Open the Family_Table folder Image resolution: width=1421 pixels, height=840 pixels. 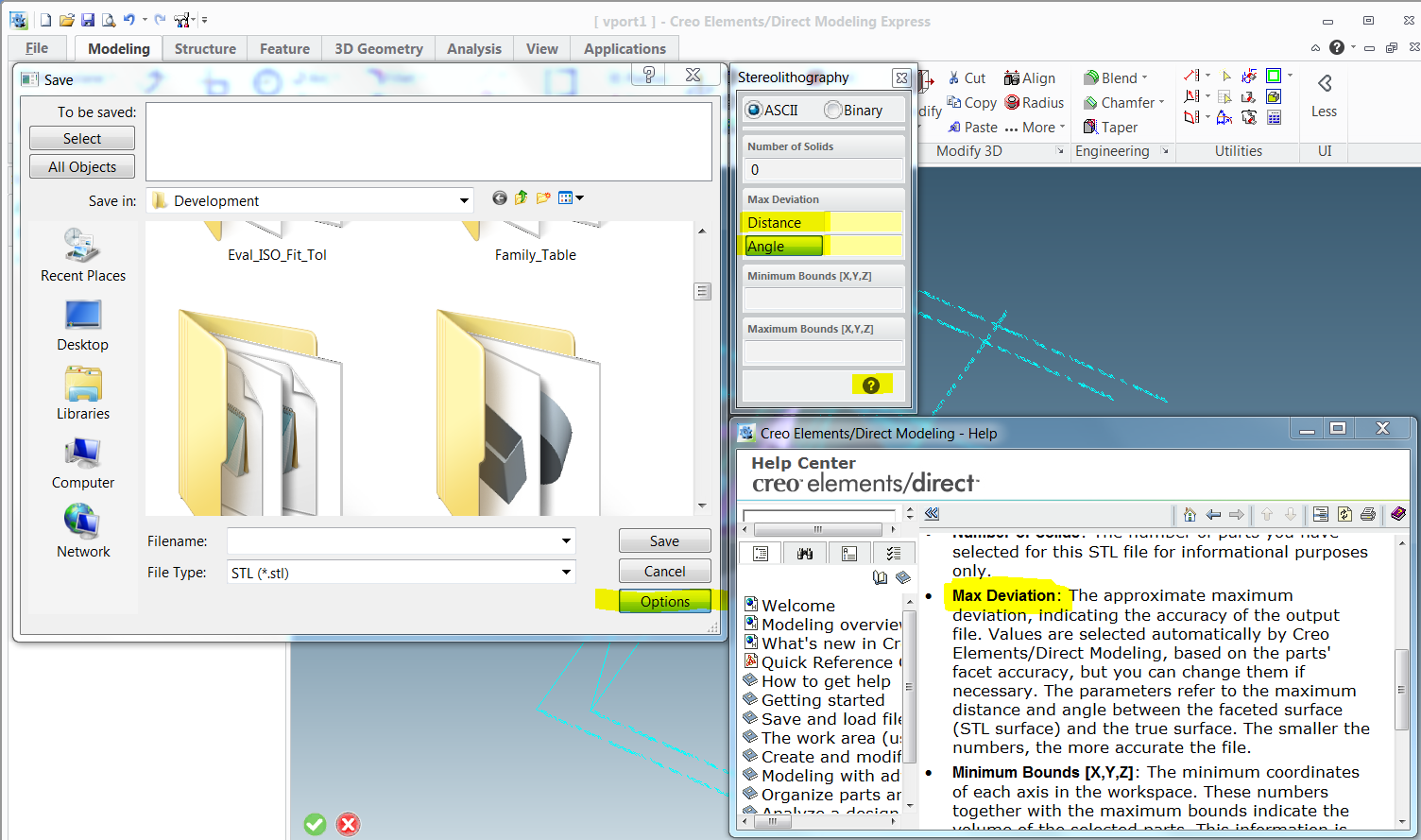(536, 254)
